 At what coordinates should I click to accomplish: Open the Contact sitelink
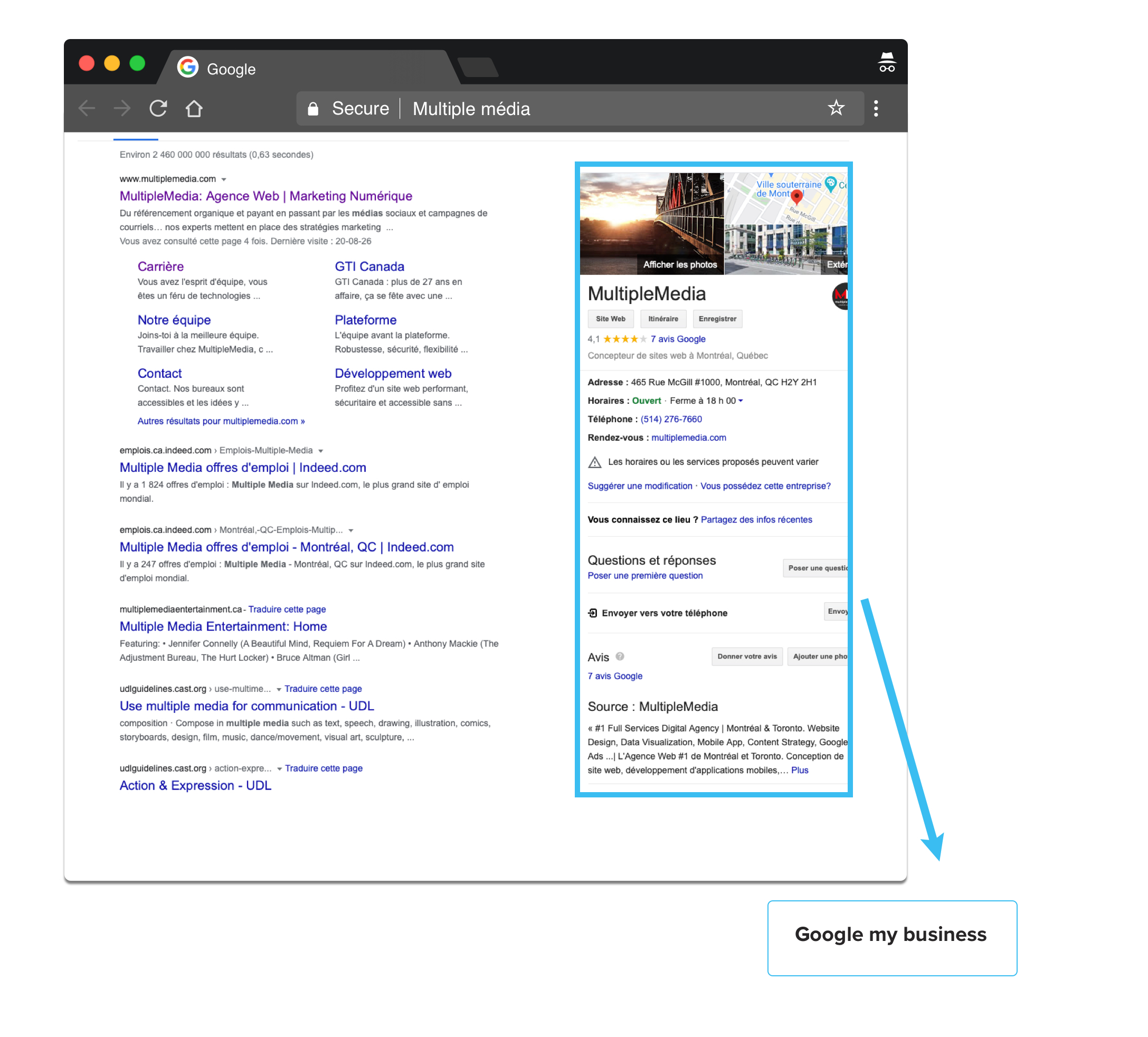[159, 374]
